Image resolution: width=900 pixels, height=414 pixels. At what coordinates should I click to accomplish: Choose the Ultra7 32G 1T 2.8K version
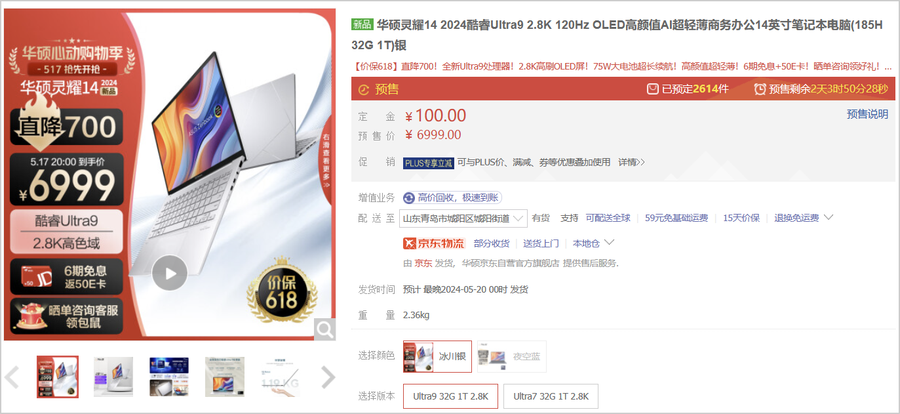[x=550, y=396]
